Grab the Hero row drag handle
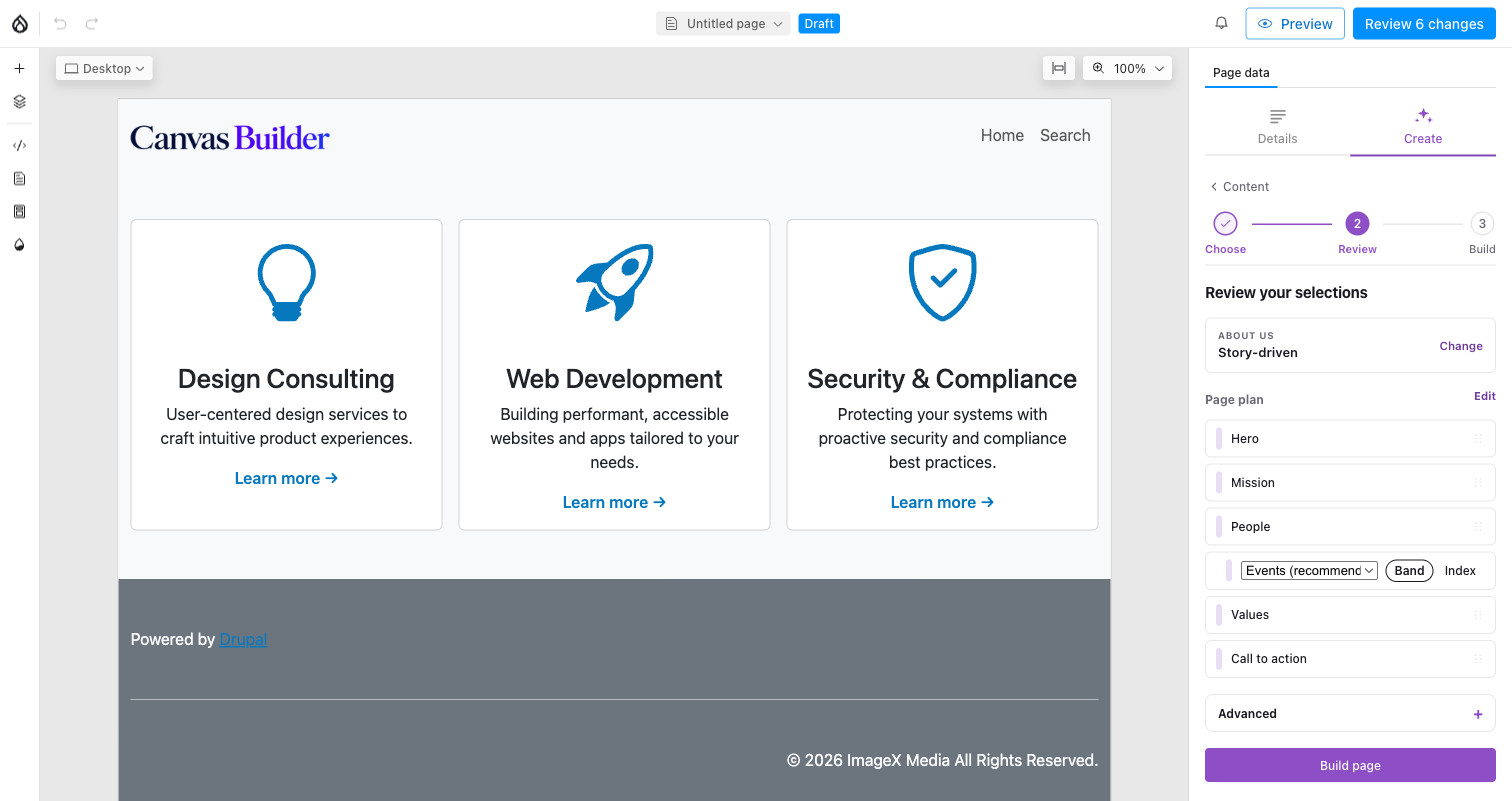Image resolution: width=1512 pixels, height=801 pixels. tap(1477, 439)
